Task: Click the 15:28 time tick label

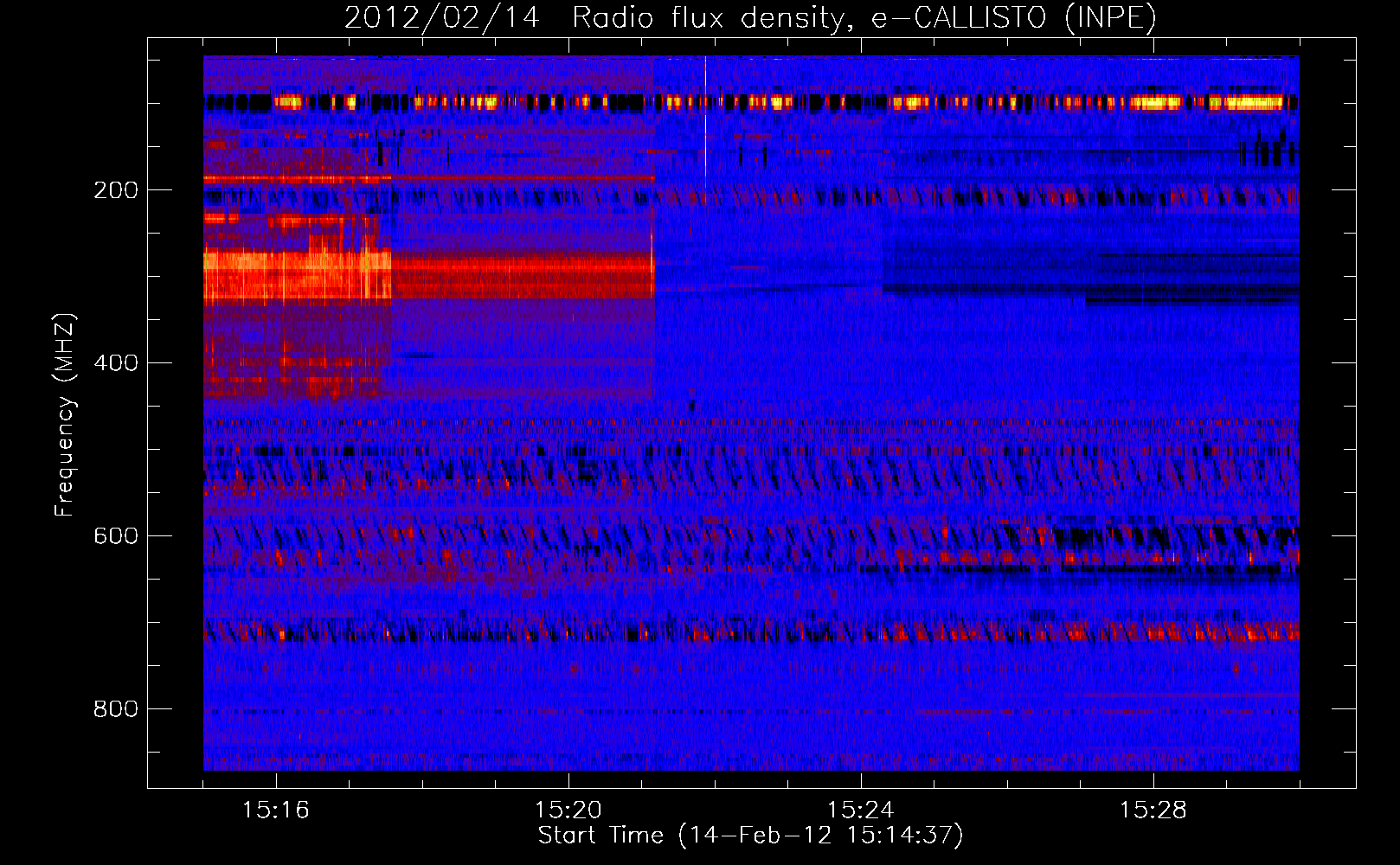Action: coord(1153,811)
